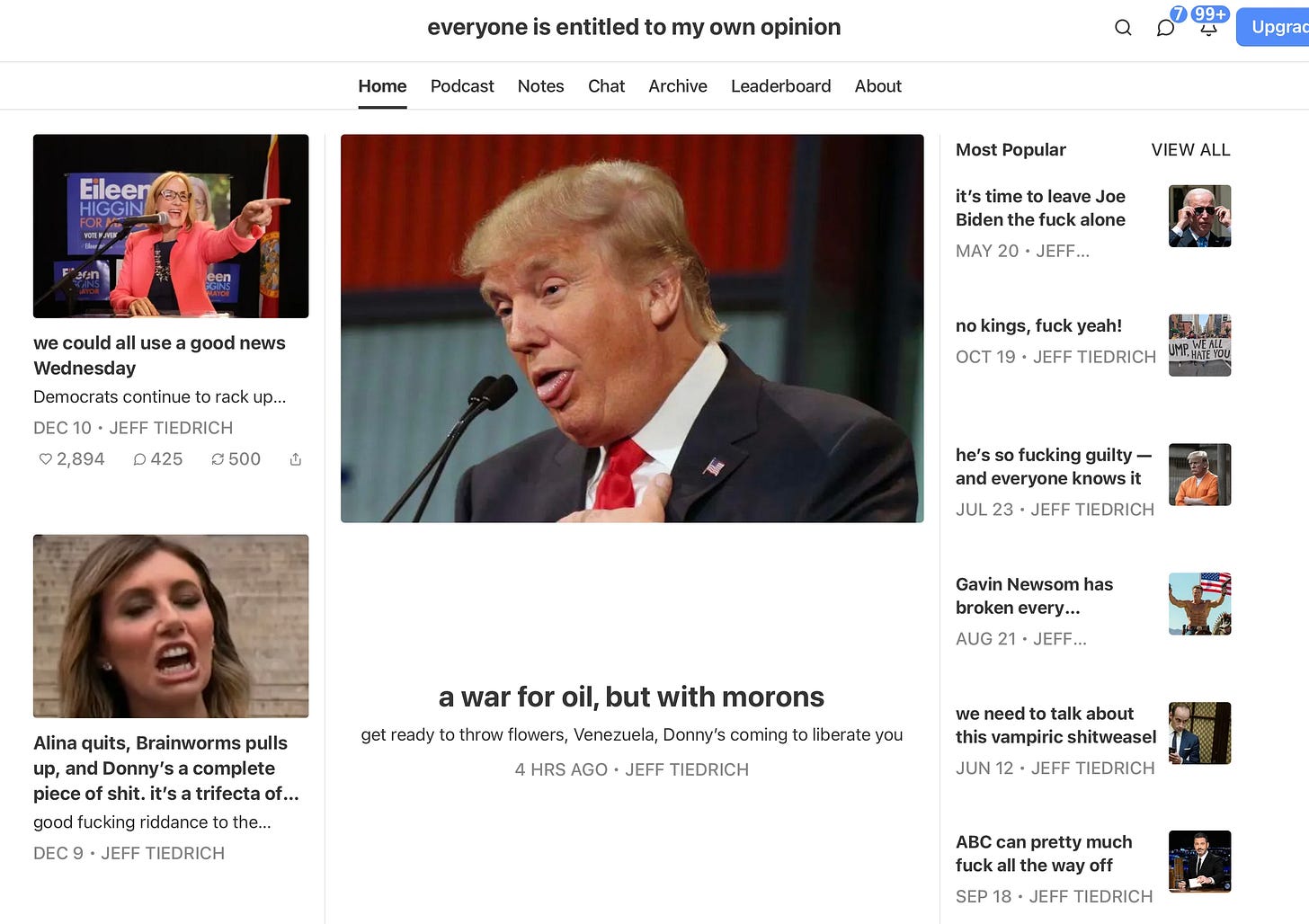The image size is (1309, 924).
Task: Click the Upgrade button
Action: coord(1273,27)
